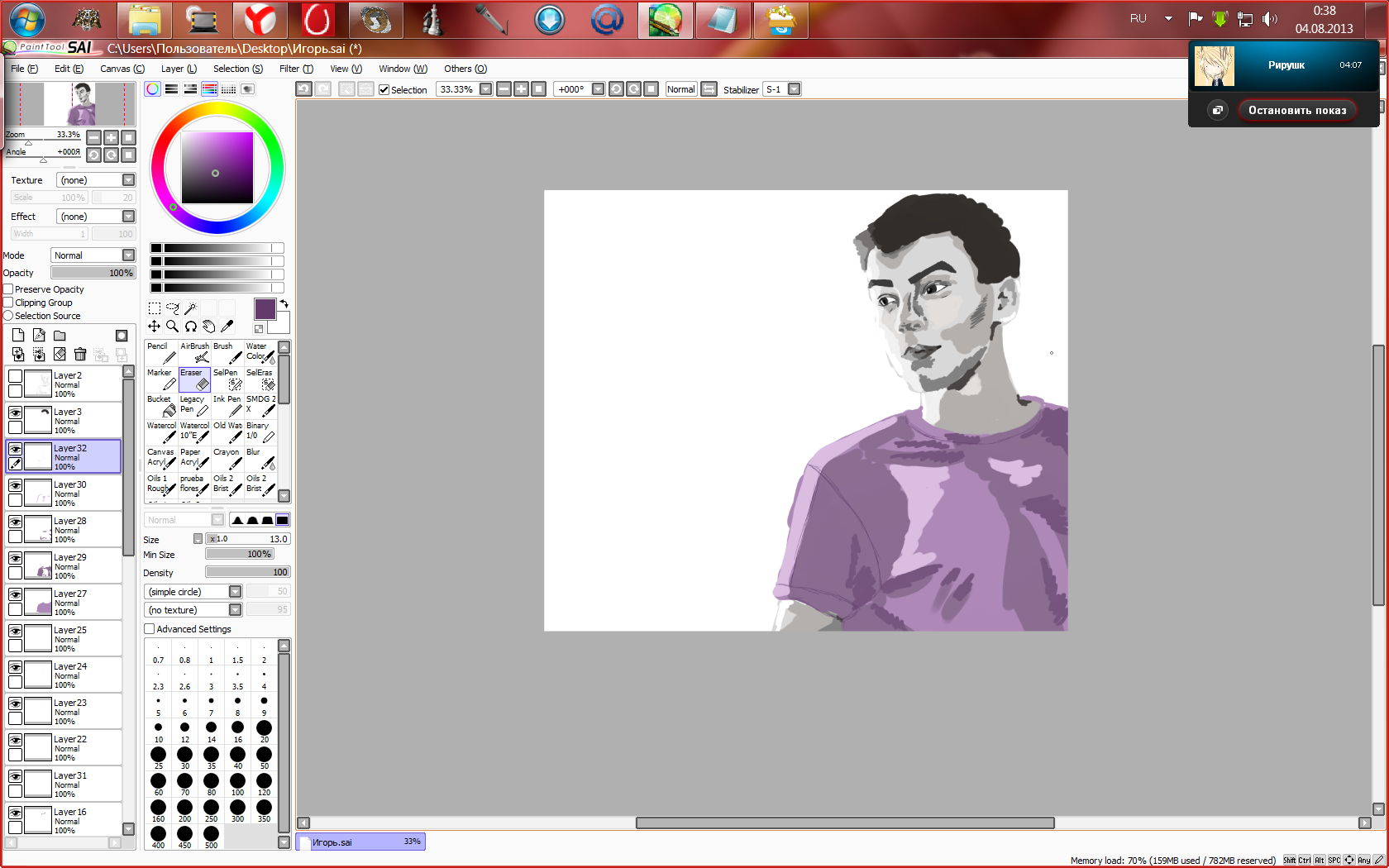1389x868 pixels.
Task: Click the Остановить показ button
Action: pos(1297,110)
